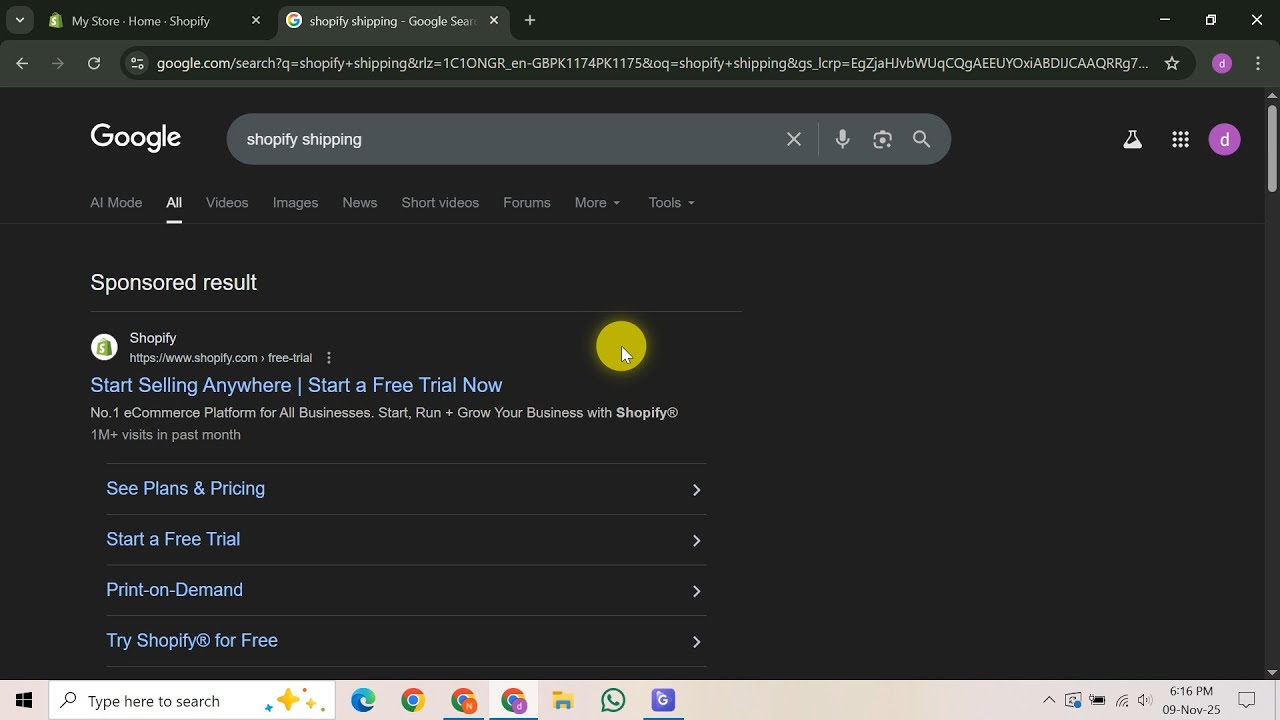Go back to the previous page
The image size is (1280, 720).
22,63
